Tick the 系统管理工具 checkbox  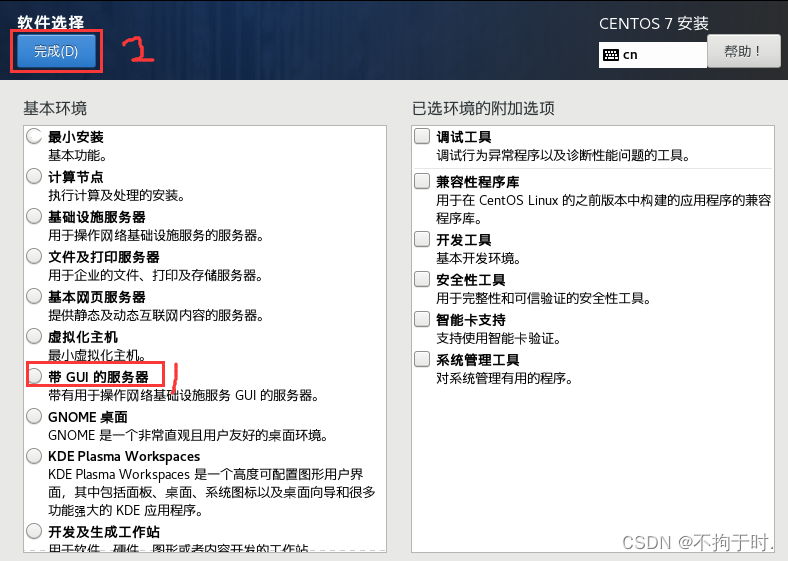point(422,359)
